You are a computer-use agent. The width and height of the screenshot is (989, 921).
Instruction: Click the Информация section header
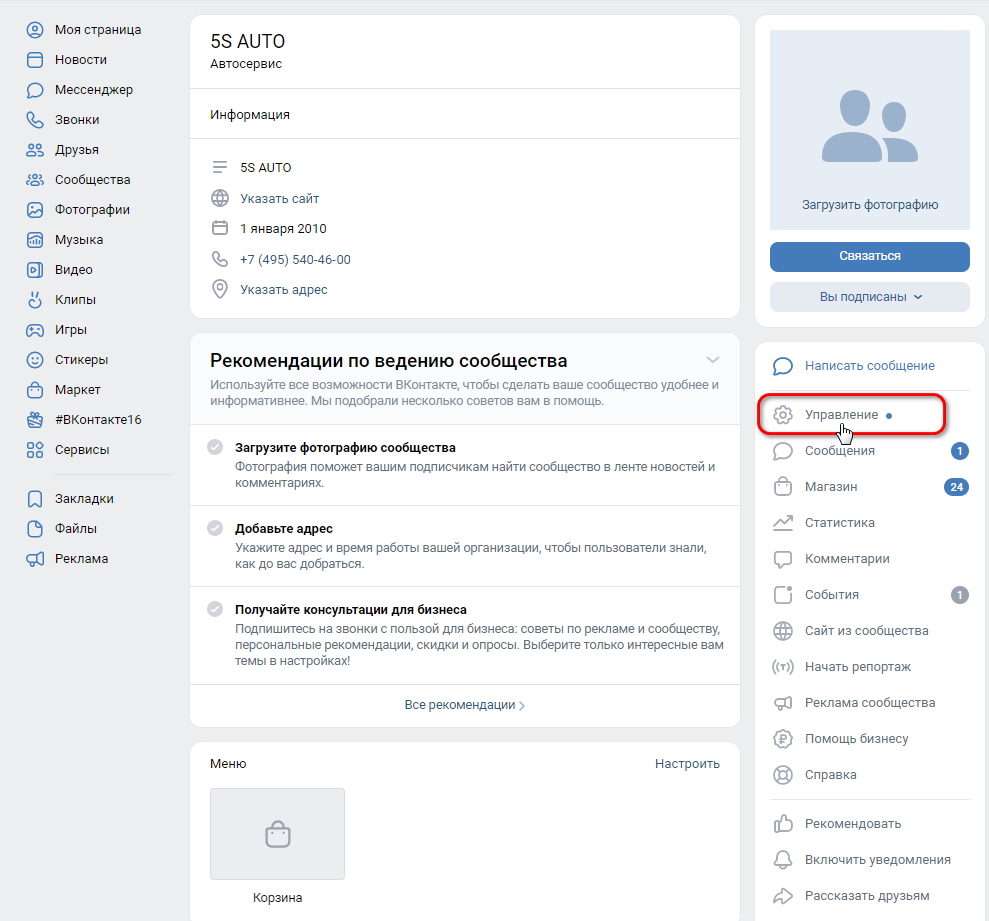(250, 115)
